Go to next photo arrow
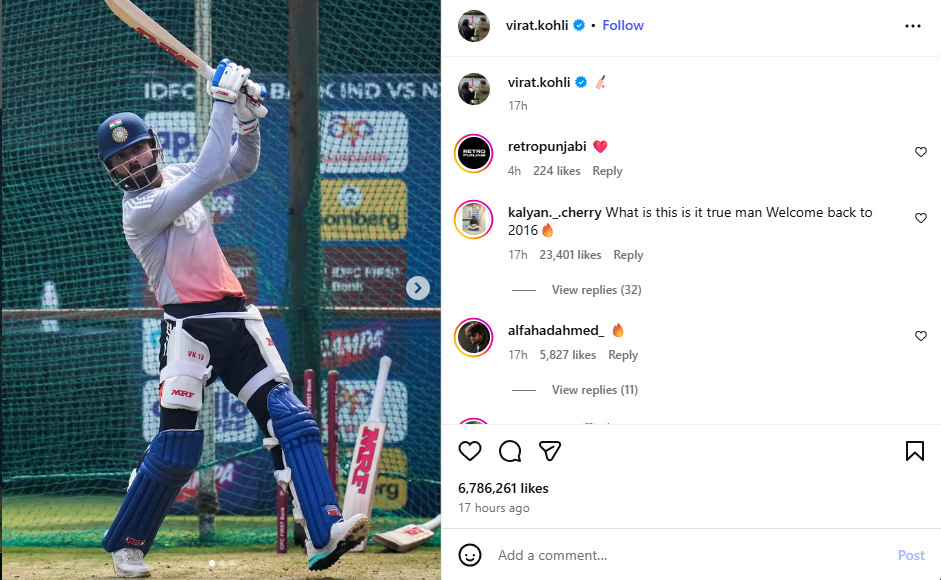 (418, 288)
